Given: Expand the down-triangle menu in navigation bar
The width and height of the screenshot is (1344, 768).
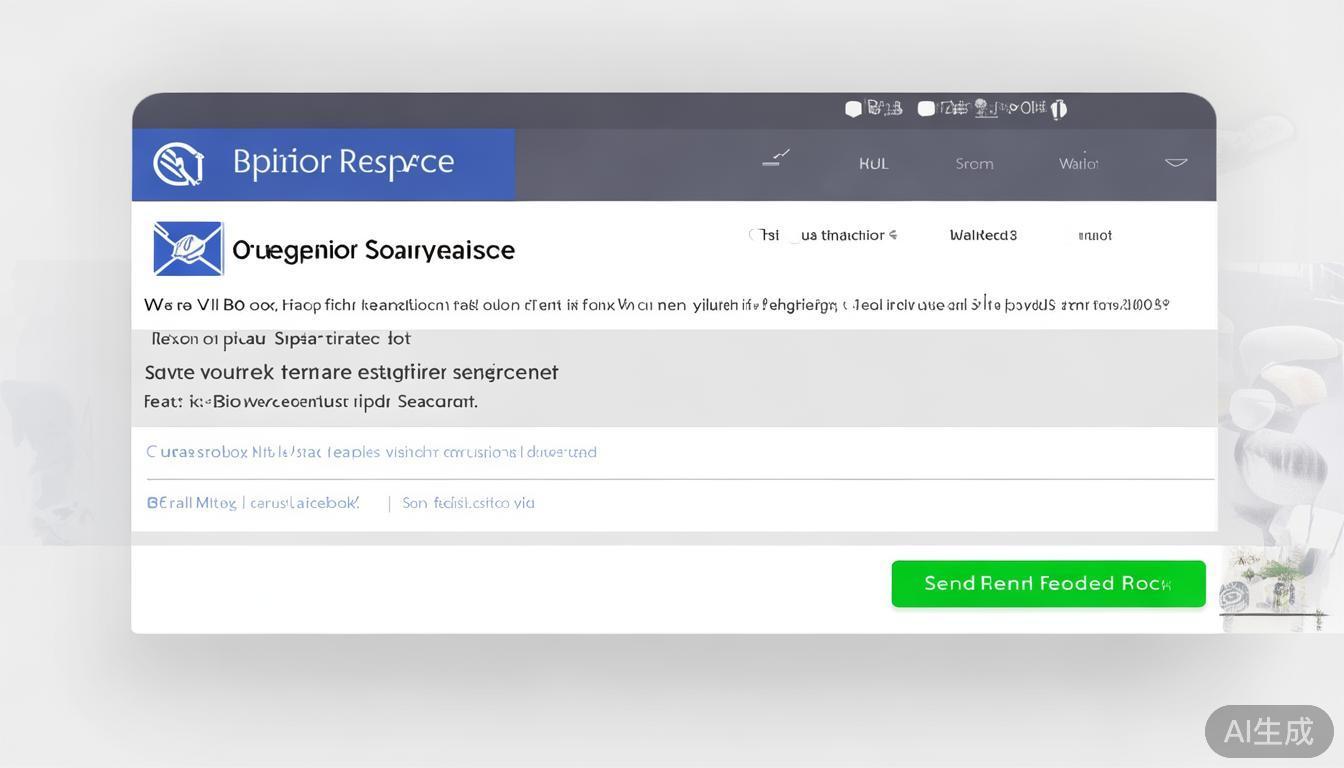Looking at the screenshot, I should [1176, 162].
